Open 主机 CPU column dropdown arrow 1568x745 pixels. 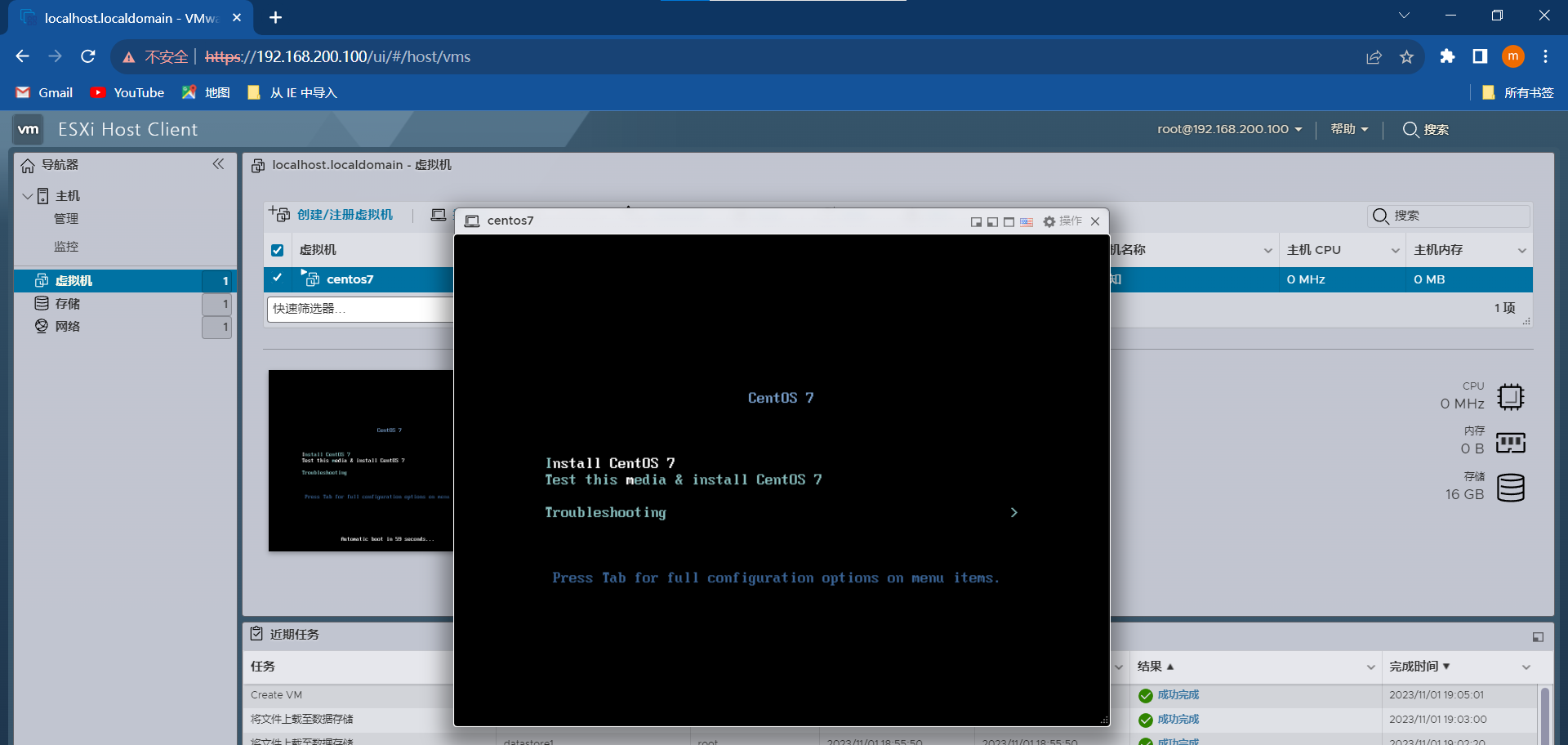tap(1396, 251)
